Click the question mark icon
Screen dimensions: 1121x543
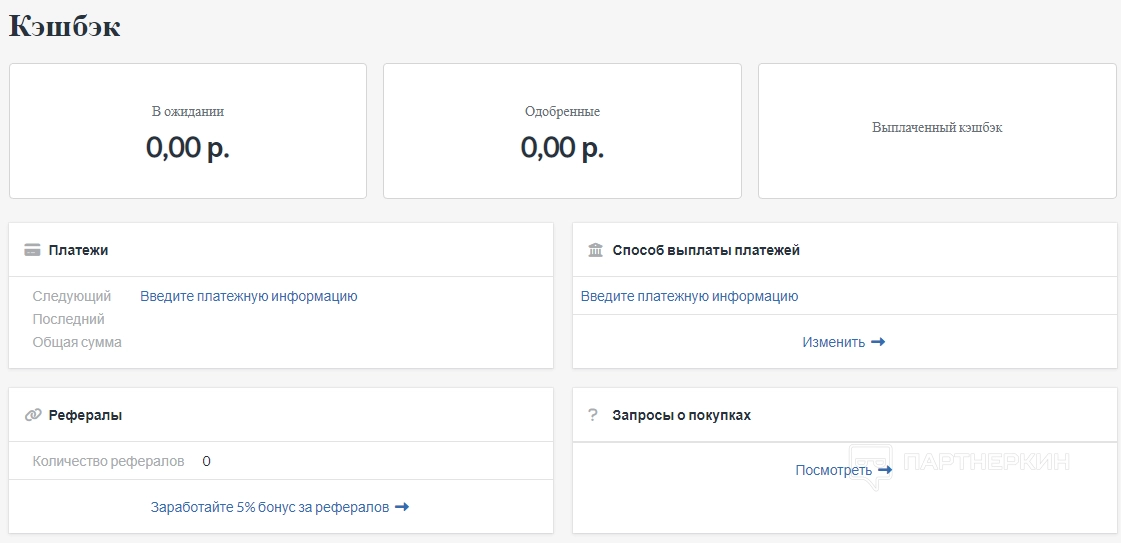point(592,415)
